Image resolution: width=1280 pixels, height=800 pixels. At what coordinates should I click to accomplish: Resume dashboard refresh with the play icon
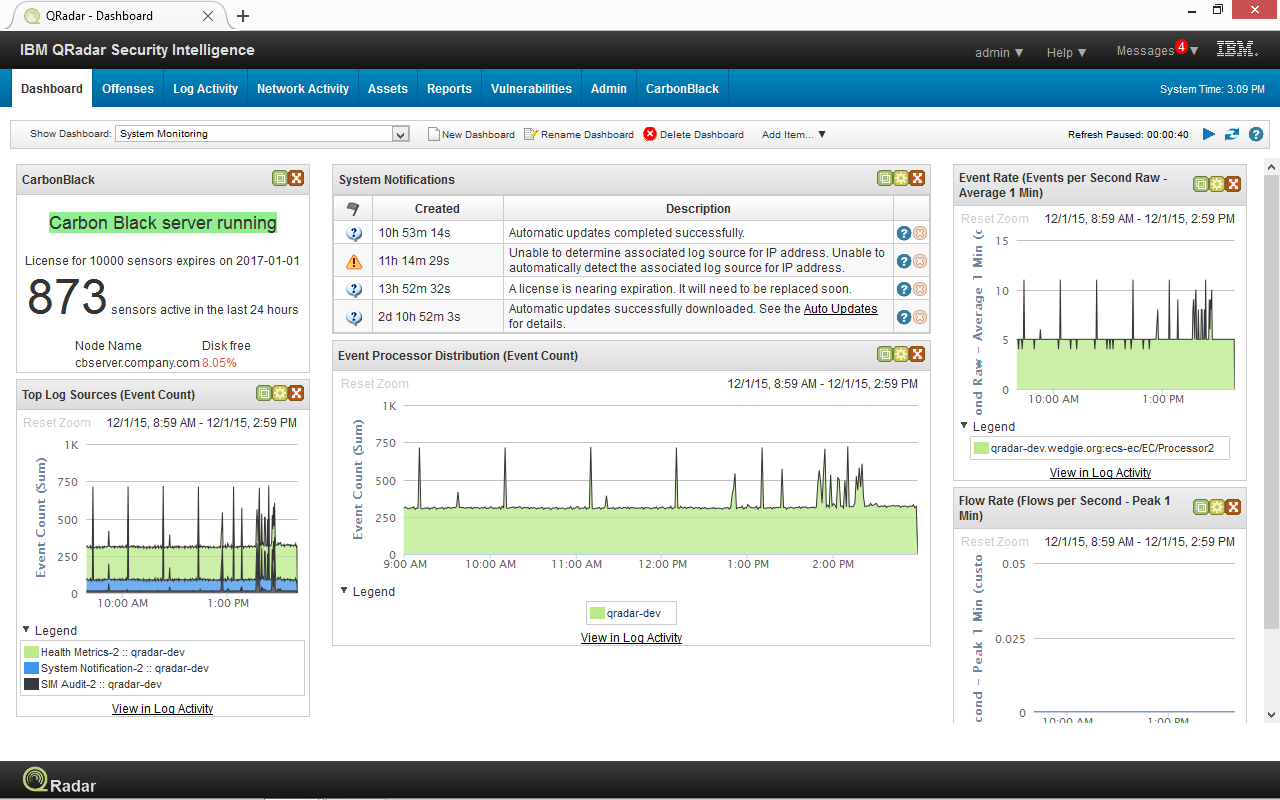(1210, 134)
